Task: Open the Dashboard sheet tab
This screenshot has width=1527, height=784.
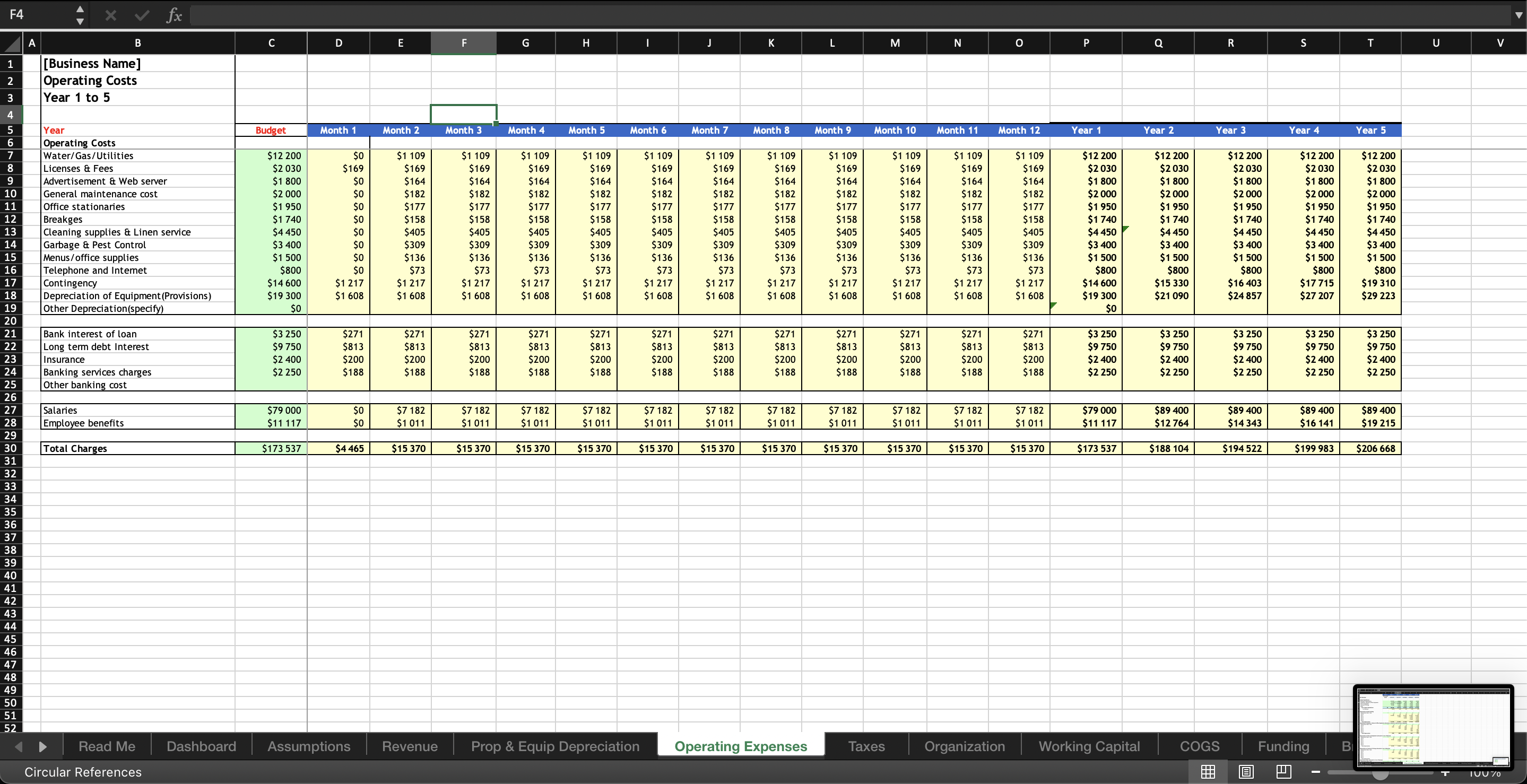Action: 201,746
